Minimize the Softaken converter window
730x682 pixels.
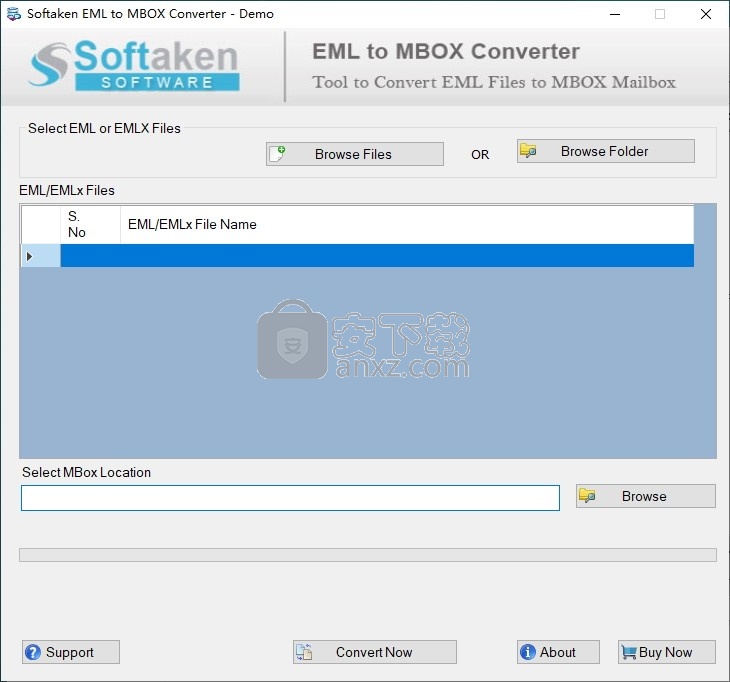point(615,14)
